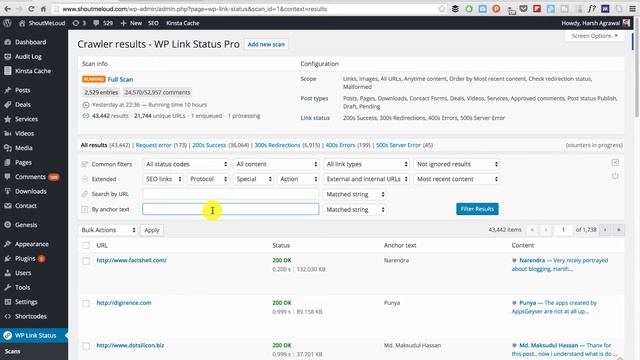Viewport: 640px width, 360px height.
Task: Click the browser back arrow
Action: [7, 9]
